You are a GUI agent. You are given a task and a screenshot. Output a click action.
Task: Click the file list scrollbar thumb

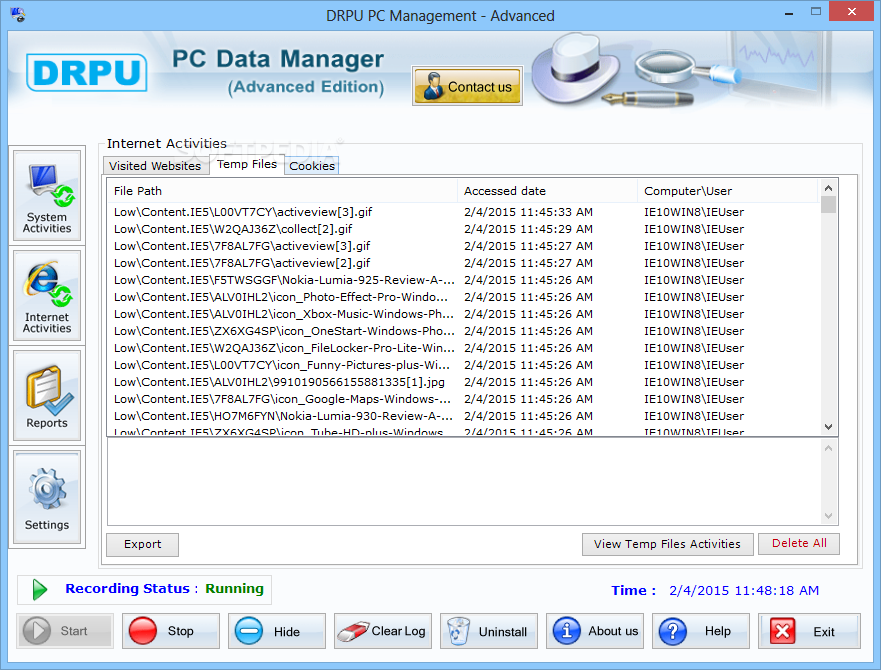coord(828,205)
